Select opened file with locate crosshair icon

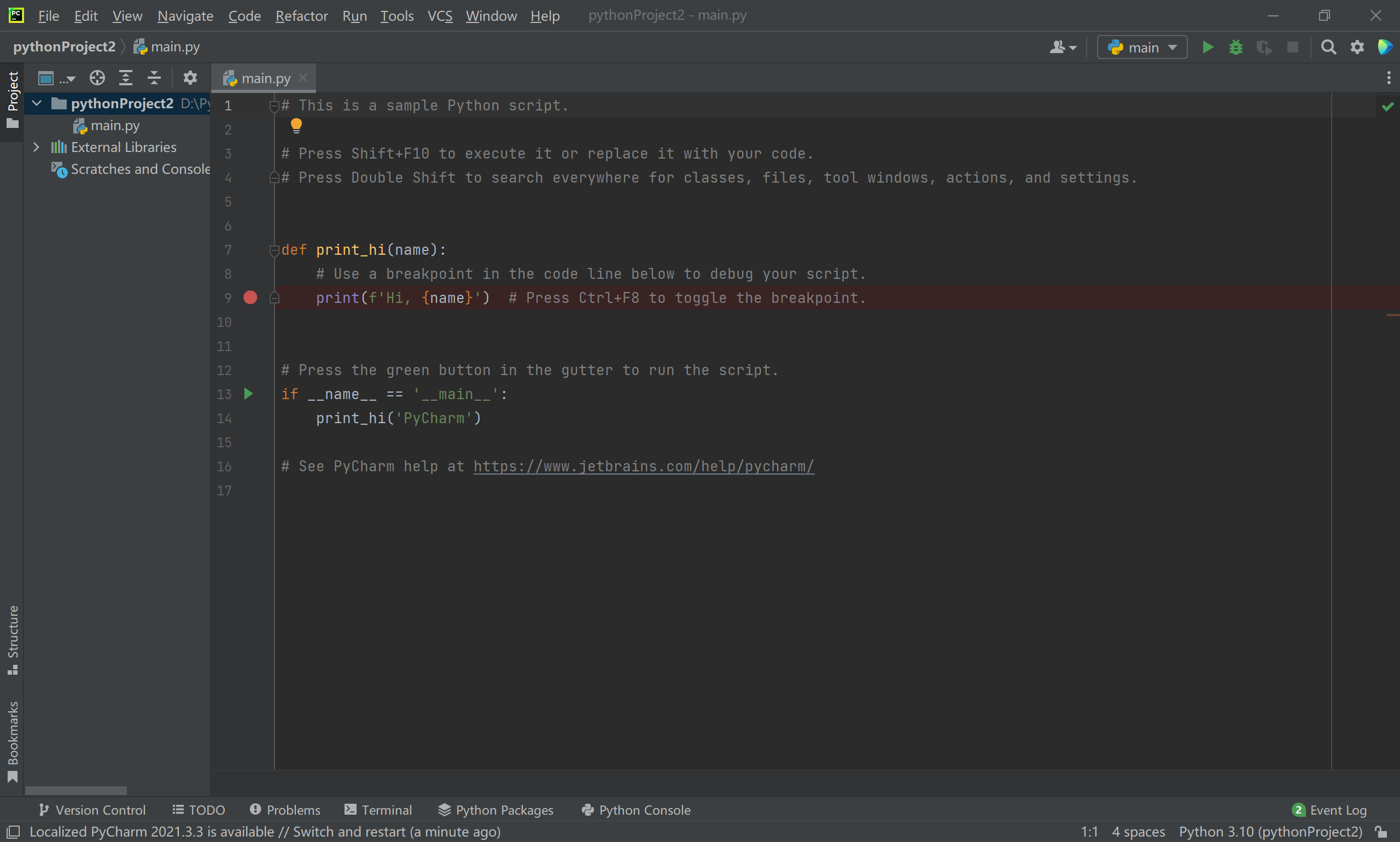click(x=97, y=78)
